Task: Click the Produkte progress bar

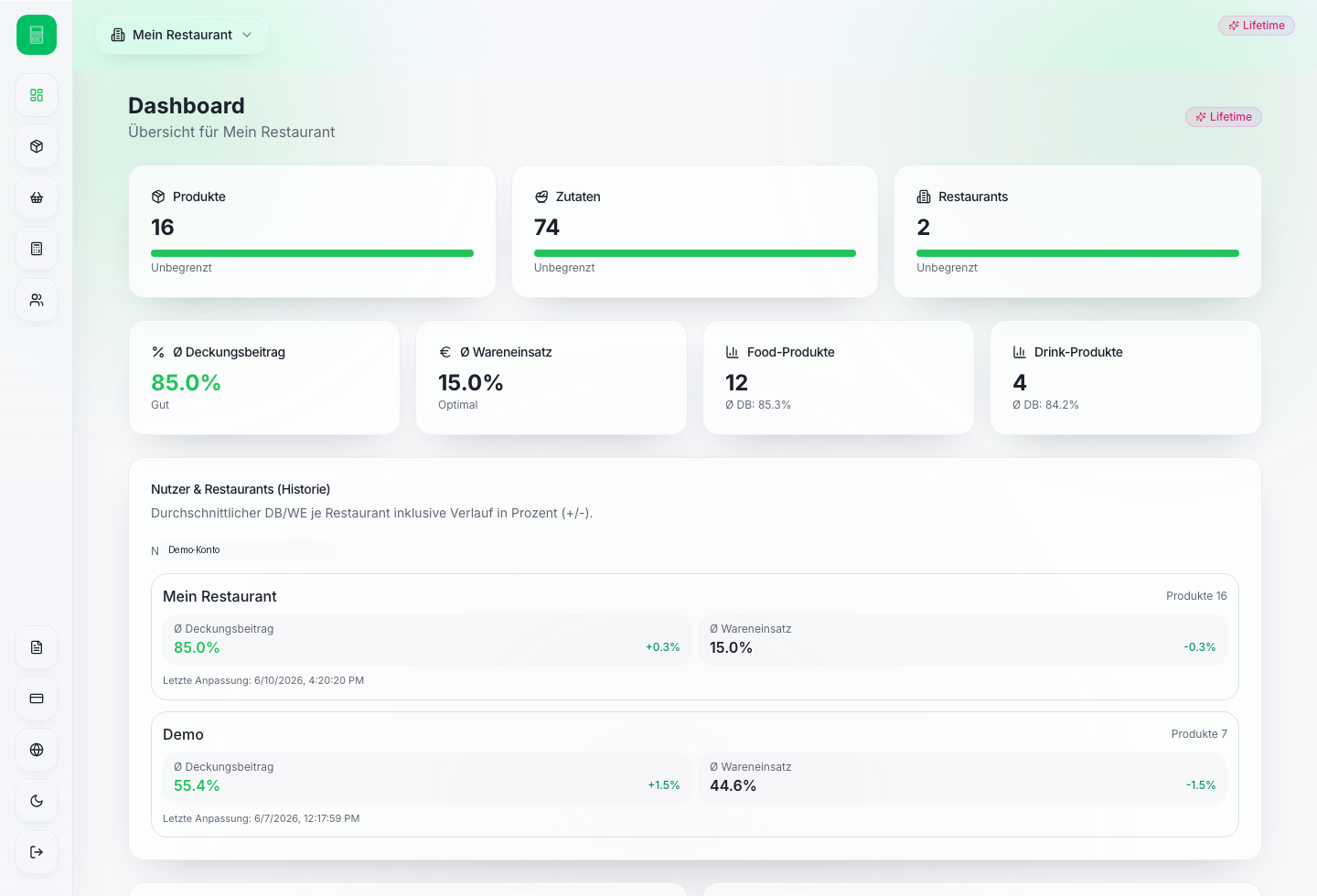Action: tap(312, 253)
